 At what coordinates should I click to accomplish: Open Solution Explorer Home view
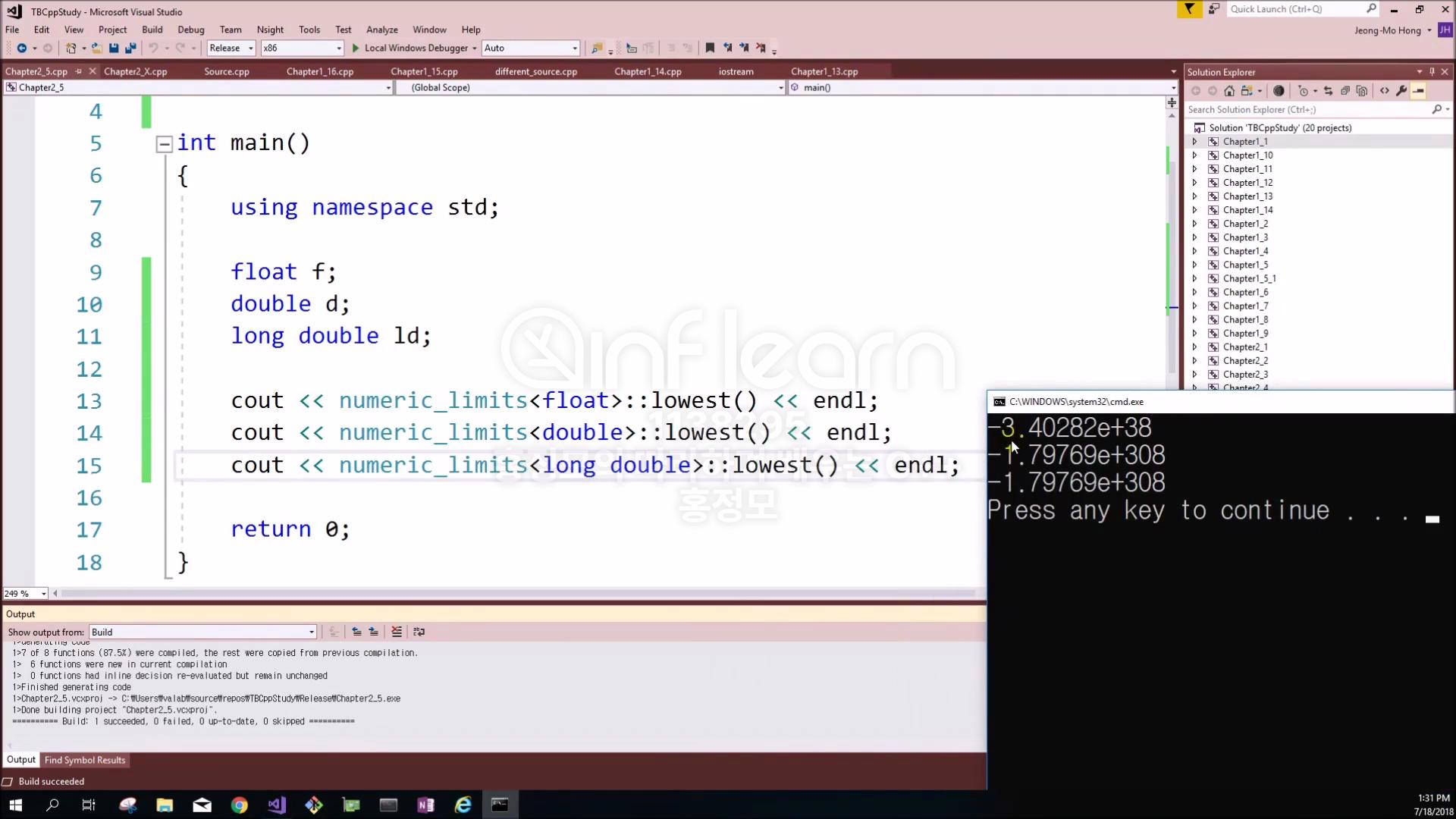tap(1229, 91)
